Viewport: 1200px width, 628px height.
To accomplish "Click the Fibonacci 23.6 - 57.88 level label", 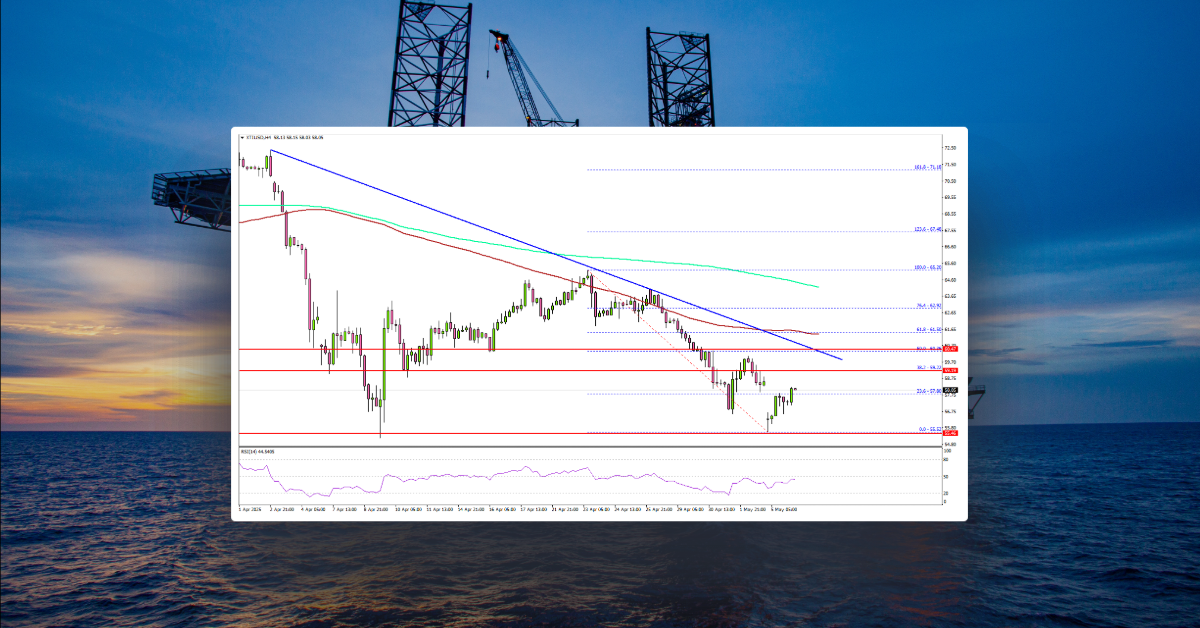I will point(928,389).
